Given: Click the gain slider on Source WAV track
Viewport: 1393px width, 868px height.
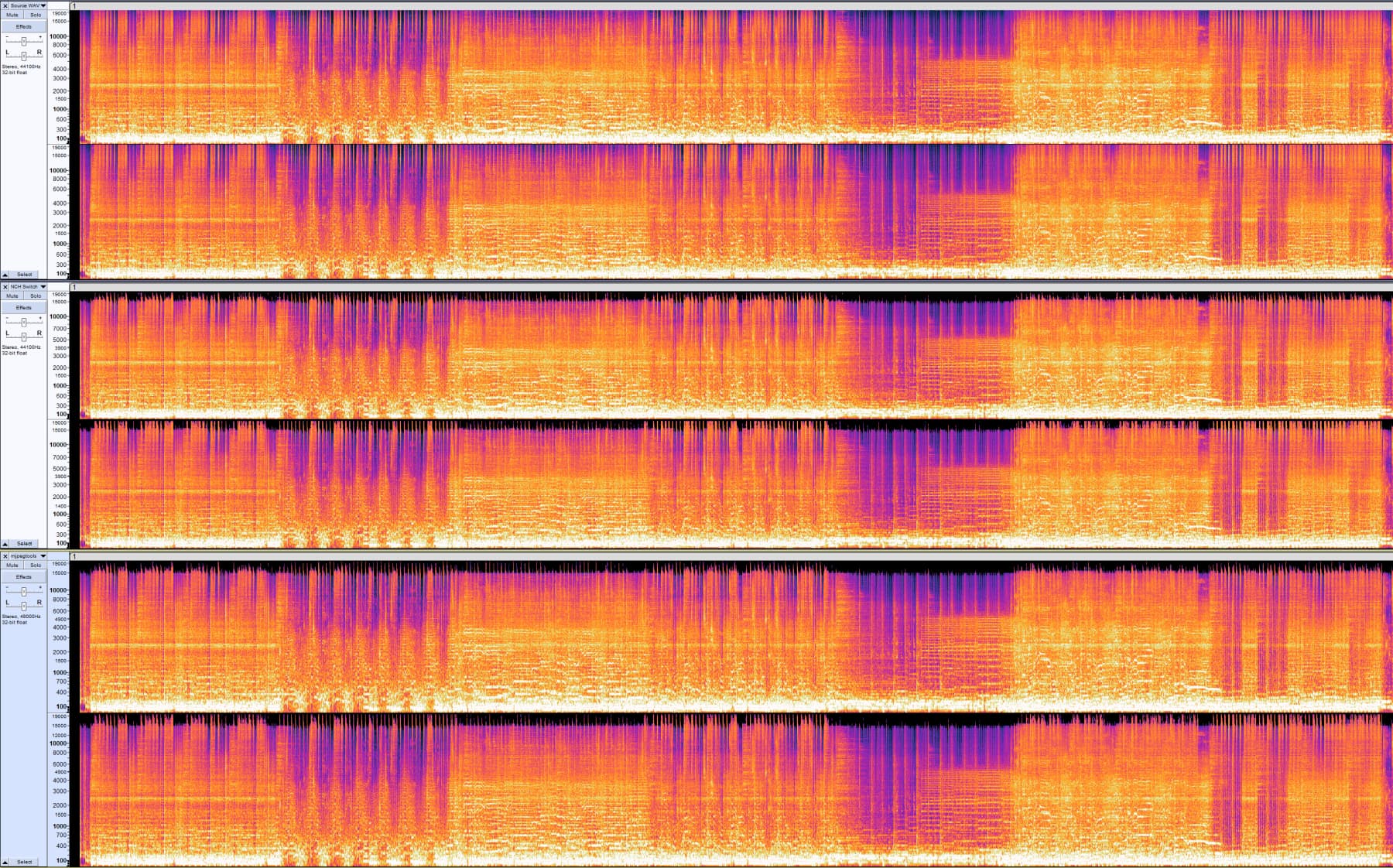Looking at the screenshot, I should pos(24,40).
